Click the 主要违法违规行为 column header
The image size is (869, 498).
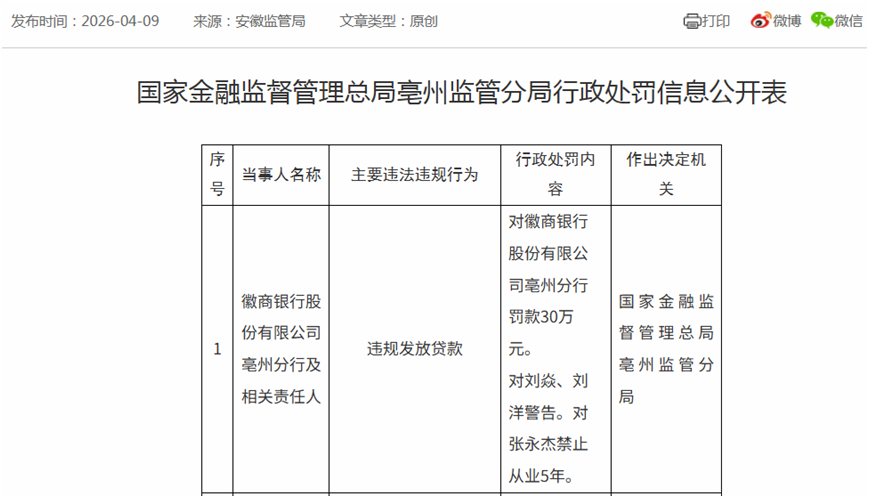[415, 175]
